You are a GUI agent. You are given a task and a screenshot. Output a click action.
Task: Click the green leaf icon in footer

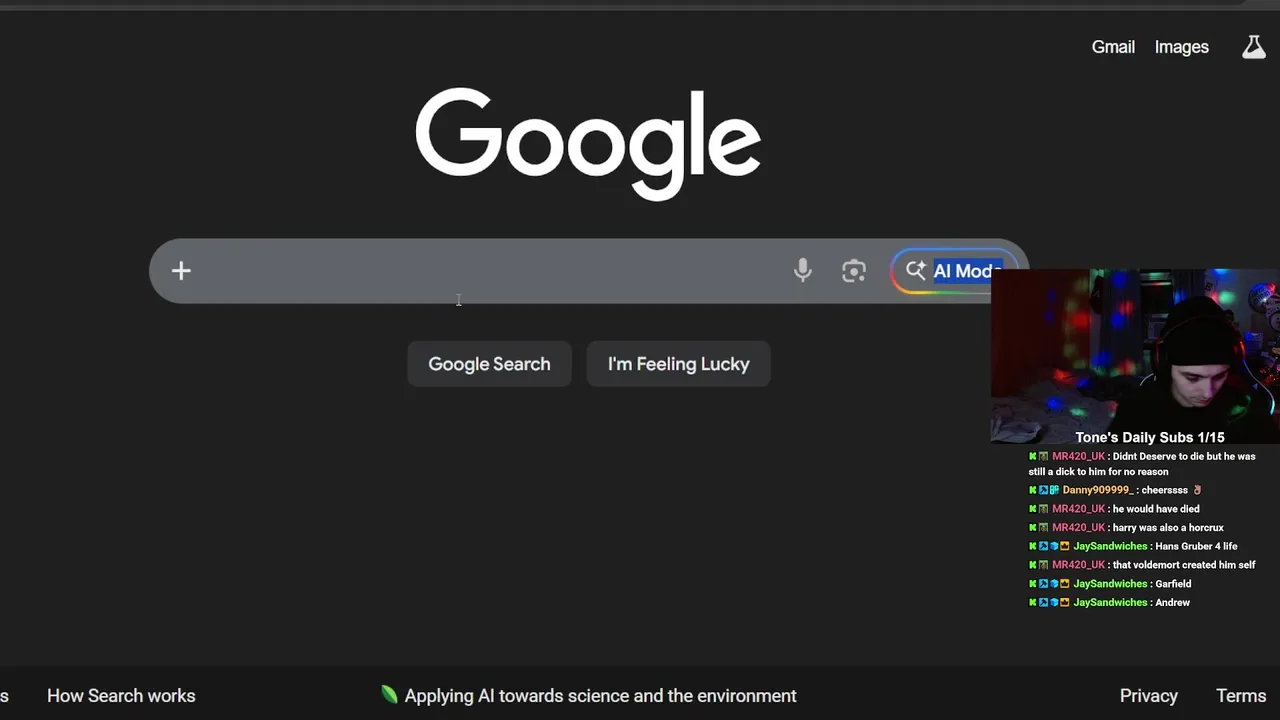pos(389,695)
